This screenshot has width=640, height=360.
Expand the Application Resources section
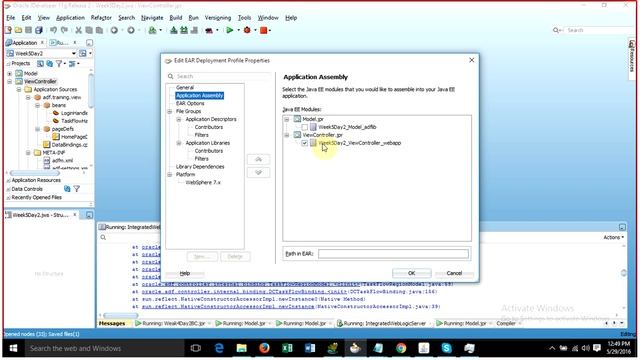click(8, 180)
